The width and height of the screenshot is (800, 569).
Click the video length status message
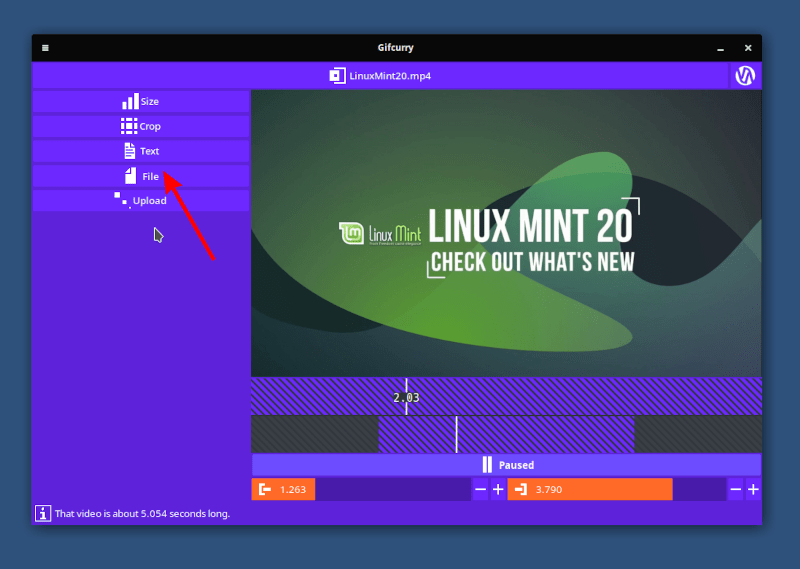(x=142, y=513)
